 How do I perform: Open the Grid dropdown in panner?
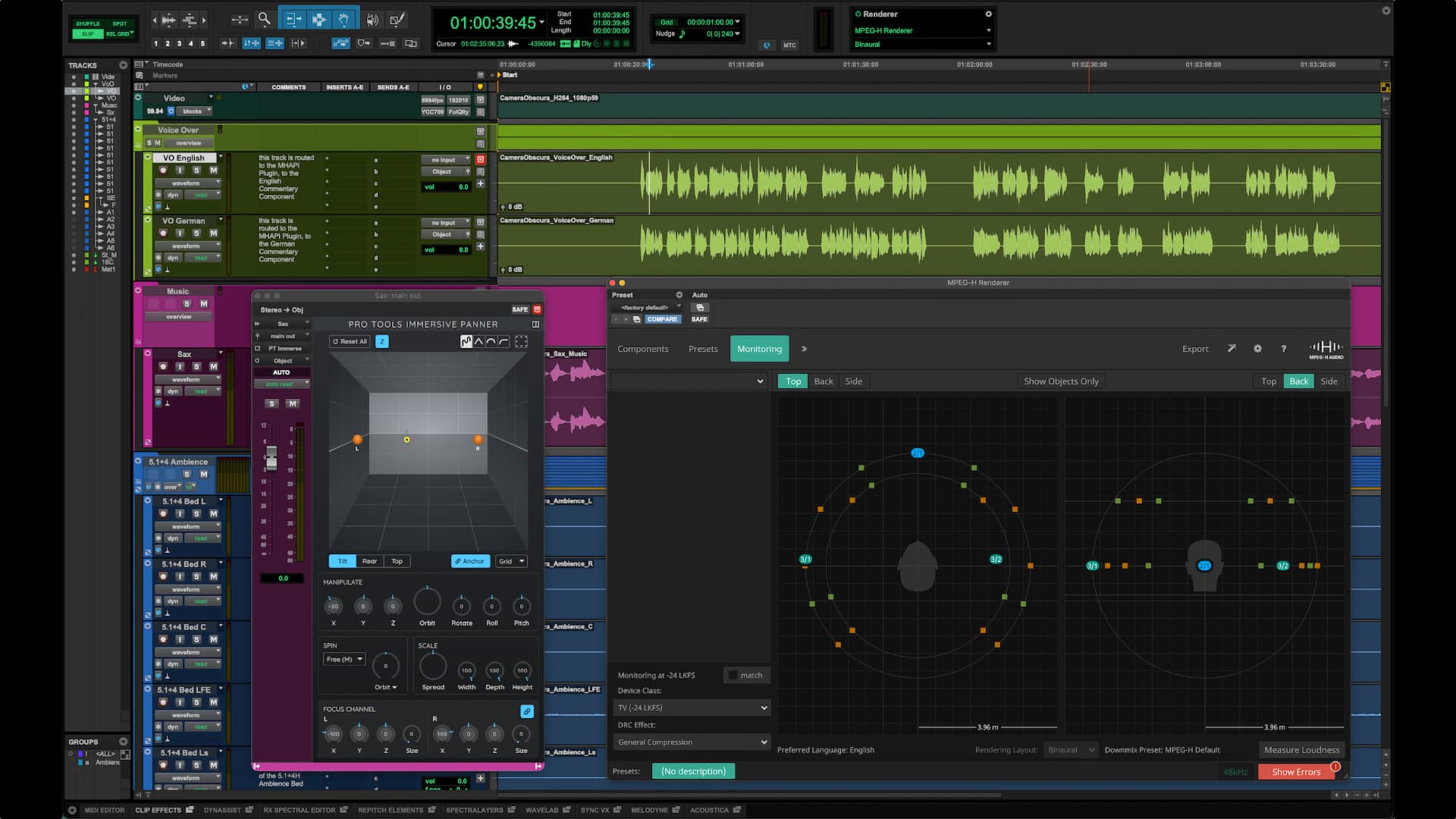[511, 561]
